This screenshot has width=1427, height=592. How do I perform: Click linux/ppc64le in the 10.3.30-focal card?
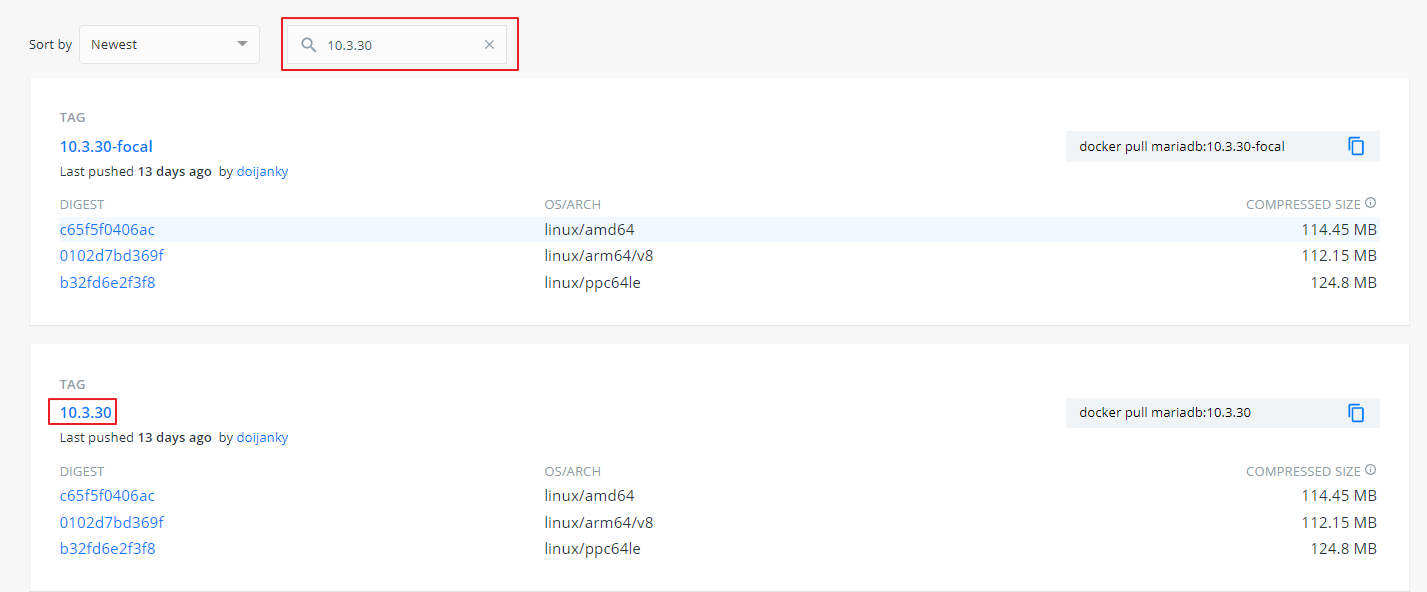click(592, 282)
